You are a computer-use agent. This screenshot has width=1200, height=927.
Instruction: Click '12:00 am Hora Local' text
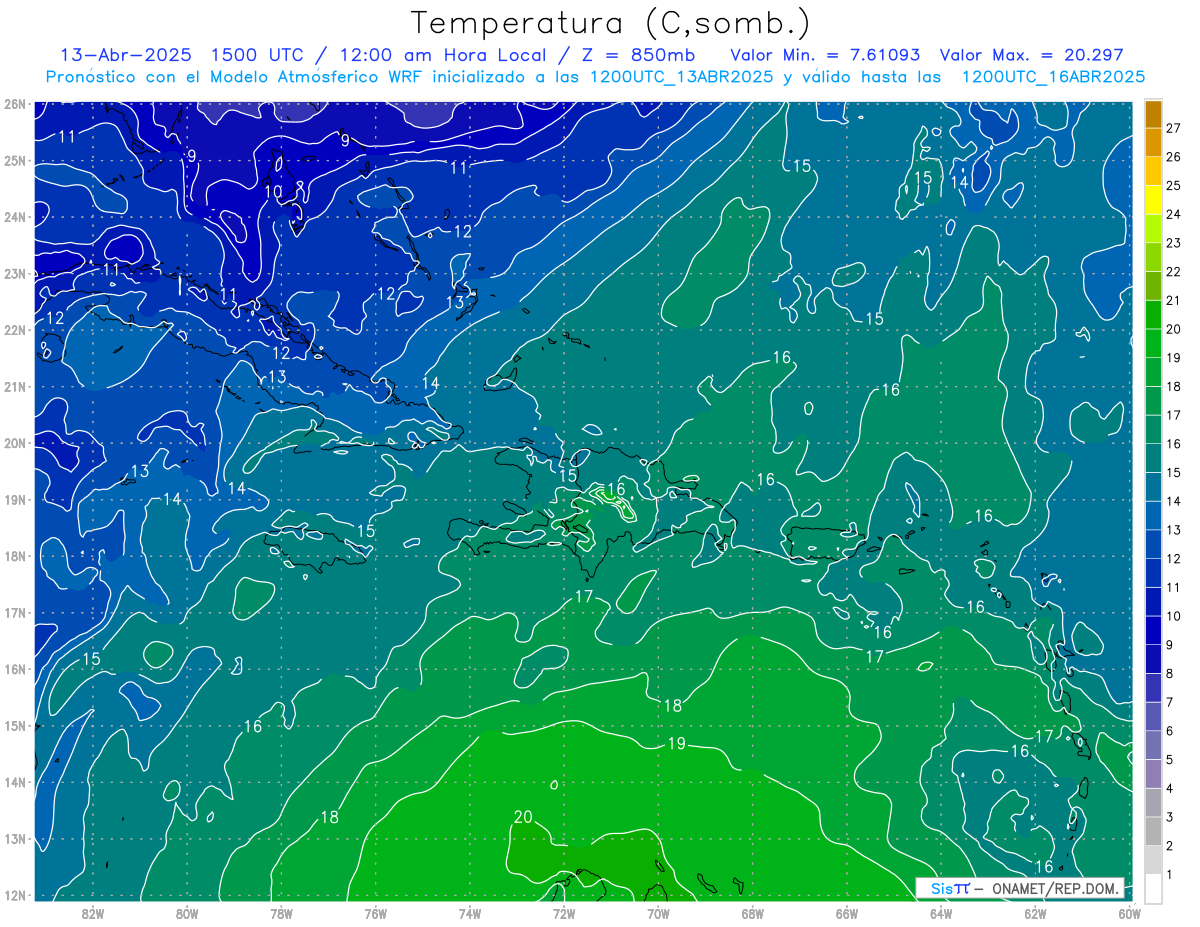(442, 56)
